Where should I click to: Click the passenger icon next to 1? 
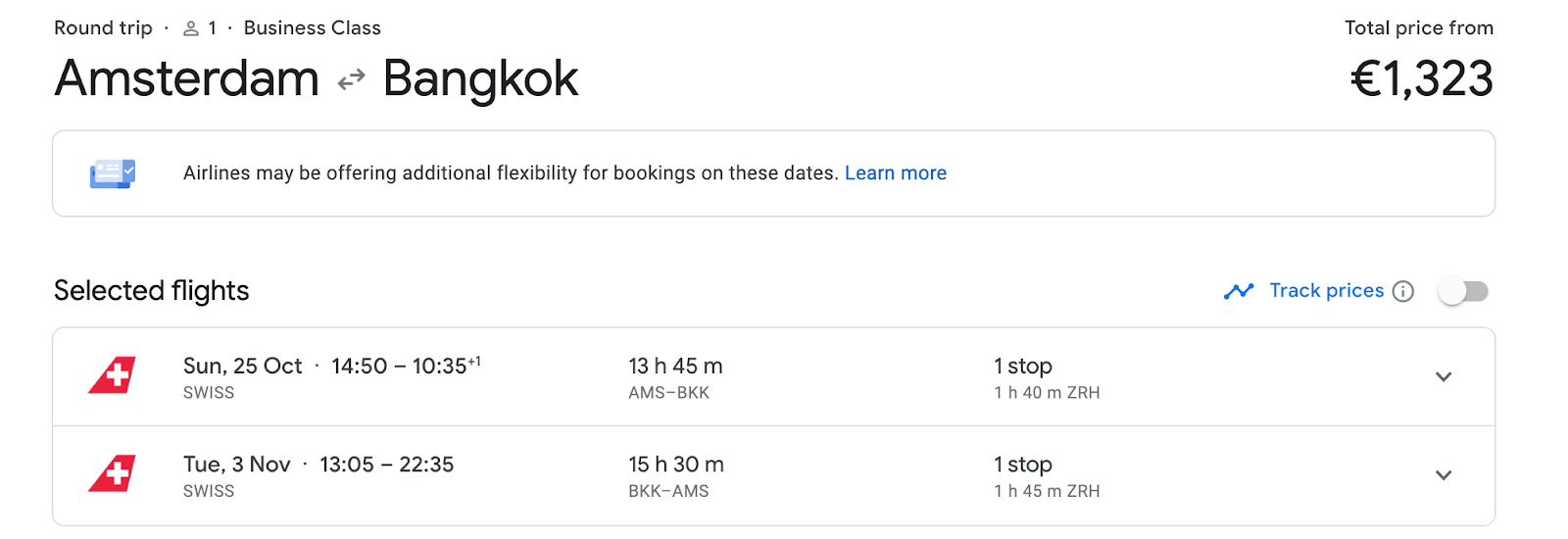point(191,29)
